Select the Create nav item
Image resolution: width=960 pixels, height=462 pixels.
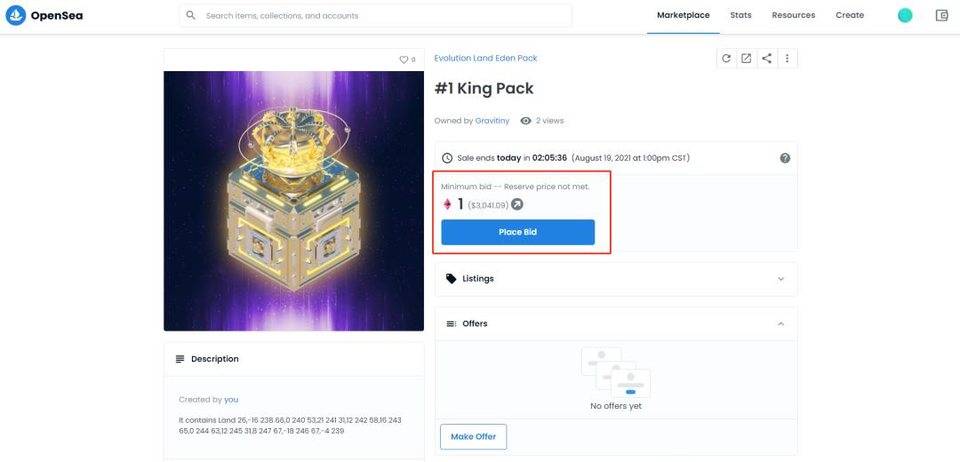(850, 15)
